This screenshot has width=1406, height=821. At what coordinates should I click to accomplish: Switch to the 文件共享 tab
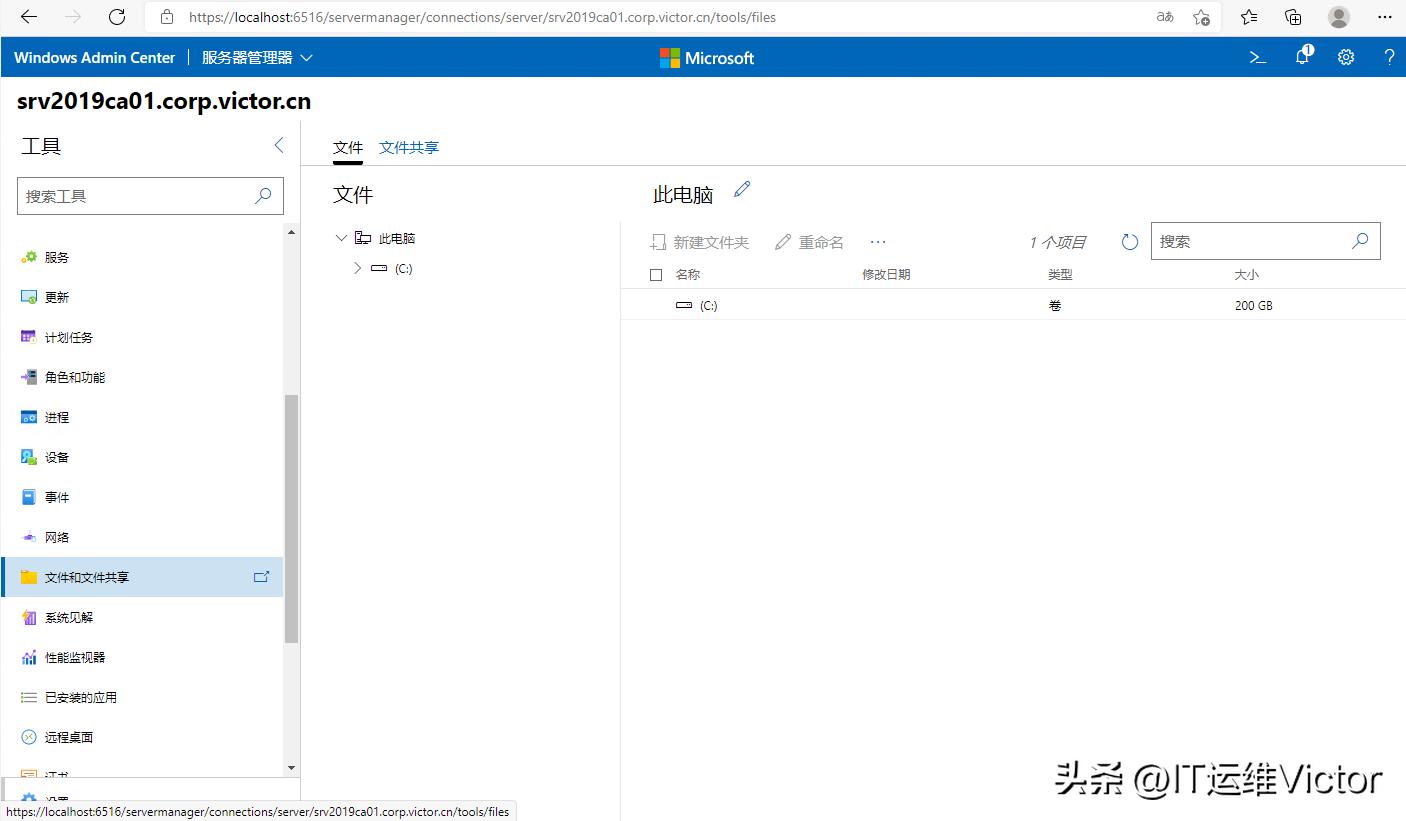click(408, 146)
